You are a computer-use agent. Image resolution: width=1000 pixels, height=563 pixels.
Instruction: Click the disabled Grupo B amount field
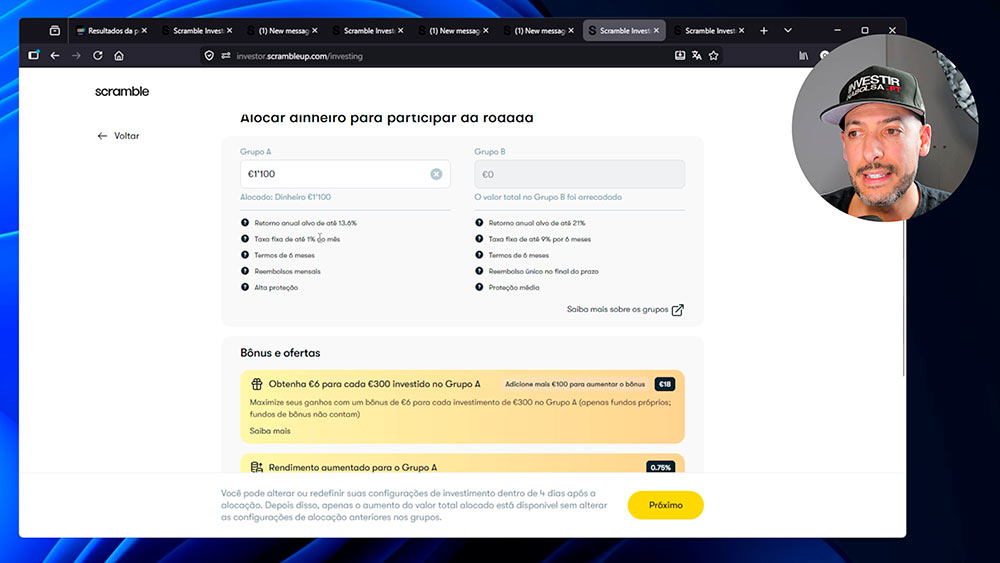point(579,174)
